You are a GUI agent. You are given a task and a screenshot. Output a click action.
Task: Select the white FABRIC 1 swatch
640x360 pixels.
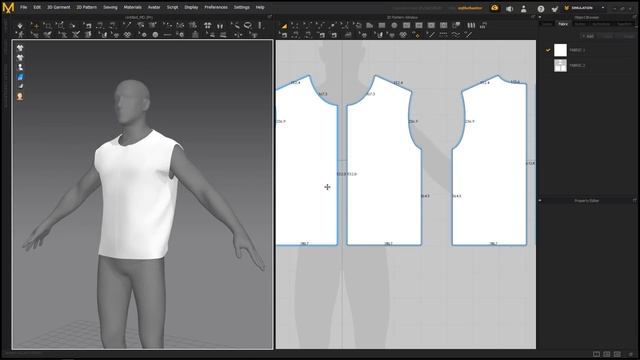[560, 50]
